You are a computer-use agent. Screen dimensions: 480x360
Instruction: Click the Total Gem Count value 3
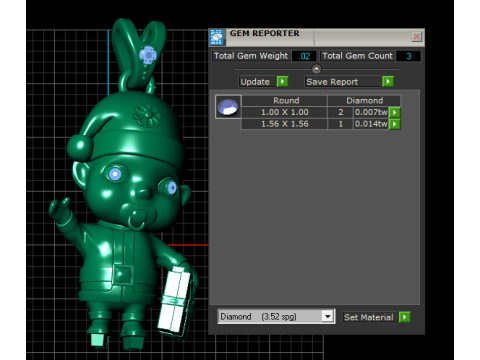pos(408,56)
